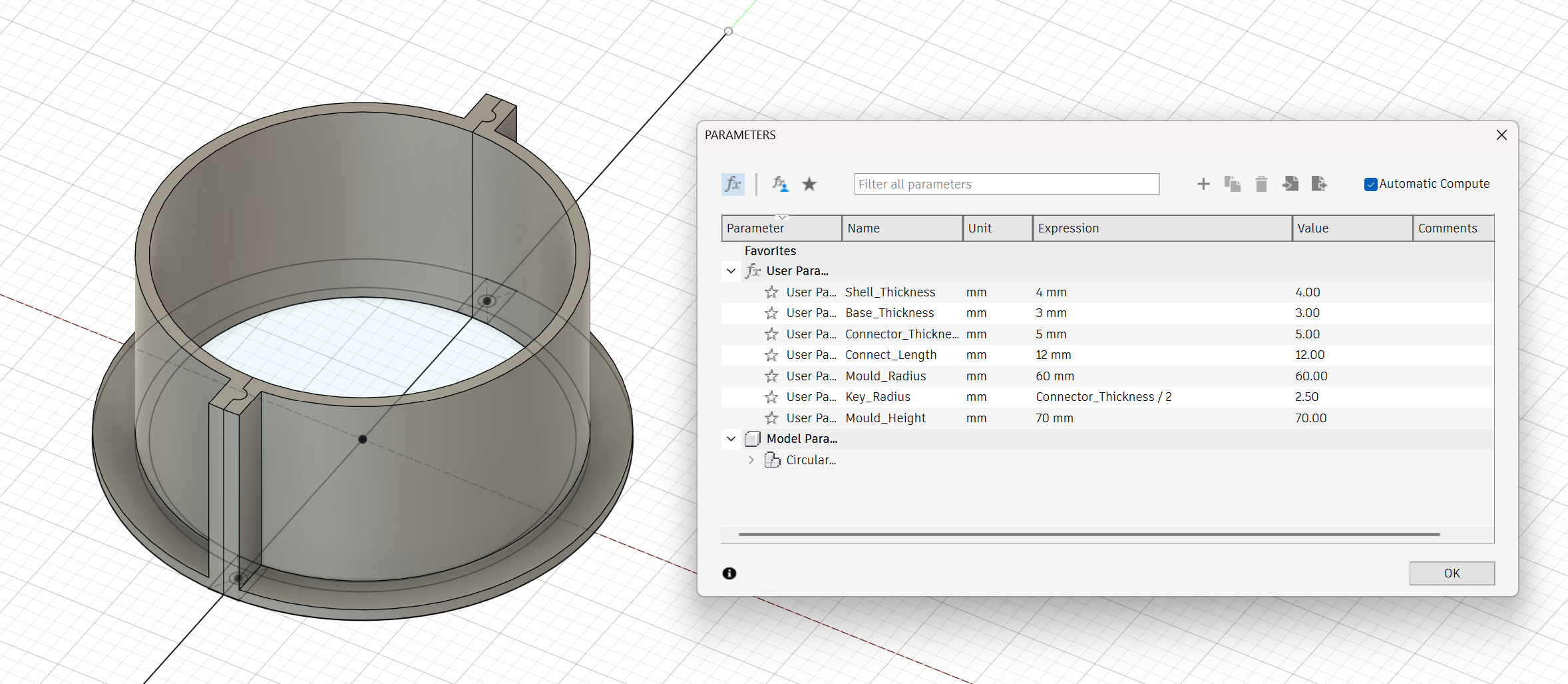1568x684 pixels.
Task: Star the Connect_Length parameter
Action: [x=771, y=355]
